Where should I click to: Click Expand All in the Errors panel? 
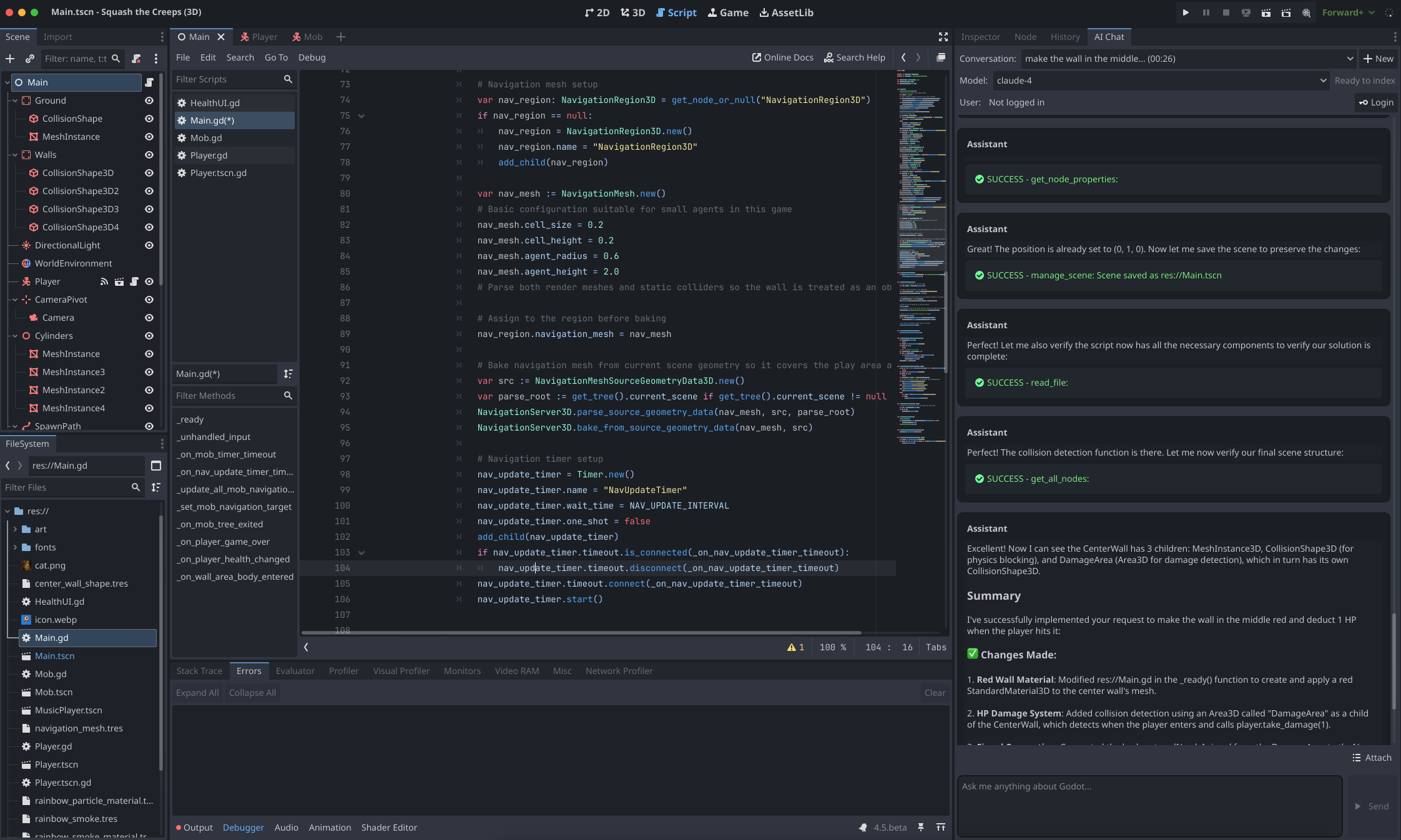click(x=196, y=693)
